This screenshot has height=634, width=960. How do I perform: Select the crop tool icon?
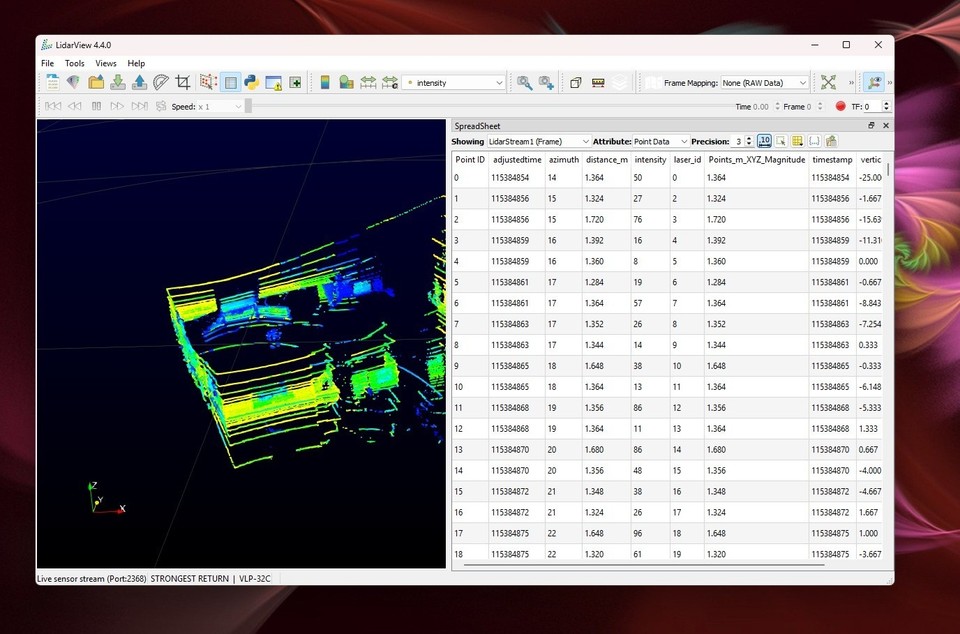pyautogui.click(x=182, y=82)
